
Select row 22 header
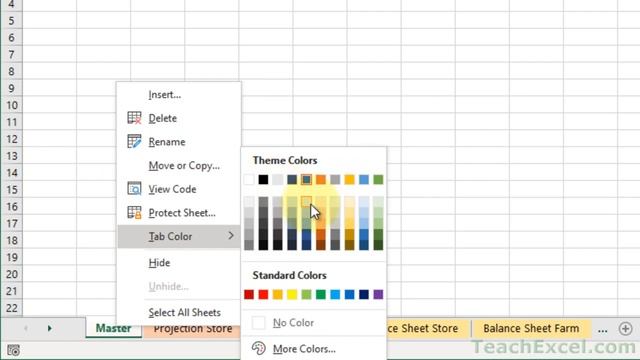tap(11, 308)
